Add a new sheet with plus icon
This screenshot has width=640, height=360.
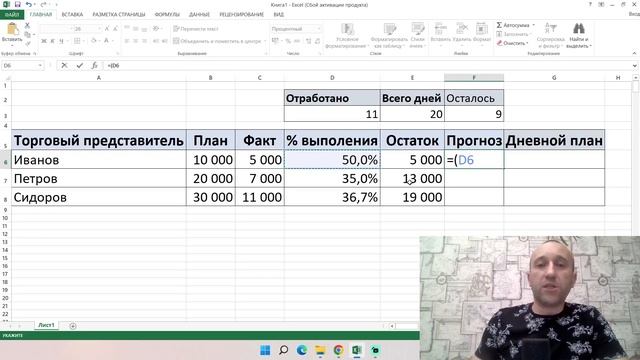point(73,326)
